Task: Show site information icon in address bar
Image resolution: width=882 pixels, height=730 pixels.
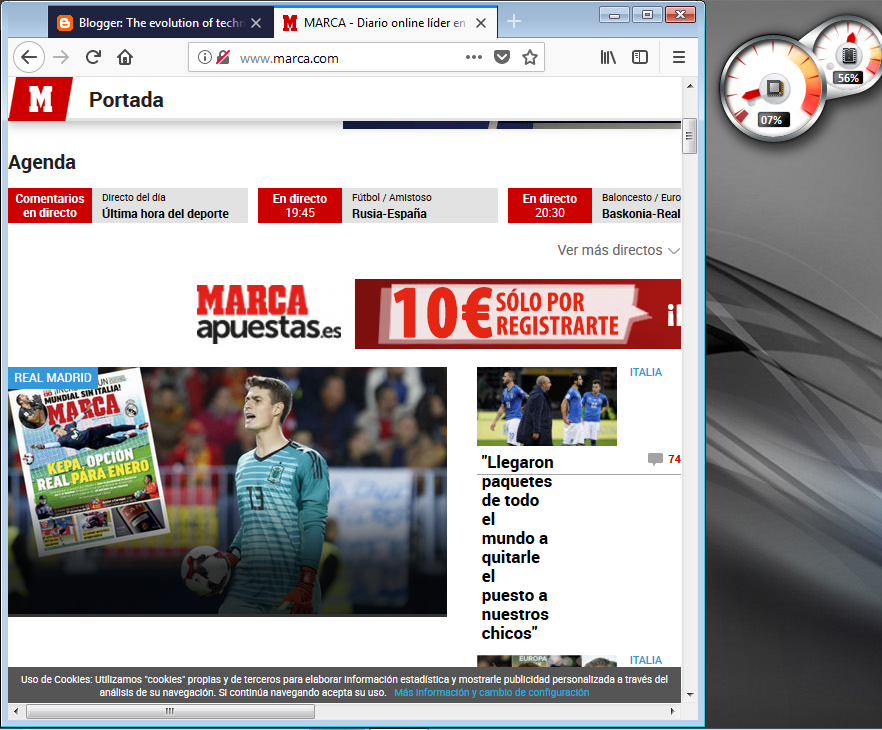Action: pos(205,57)
